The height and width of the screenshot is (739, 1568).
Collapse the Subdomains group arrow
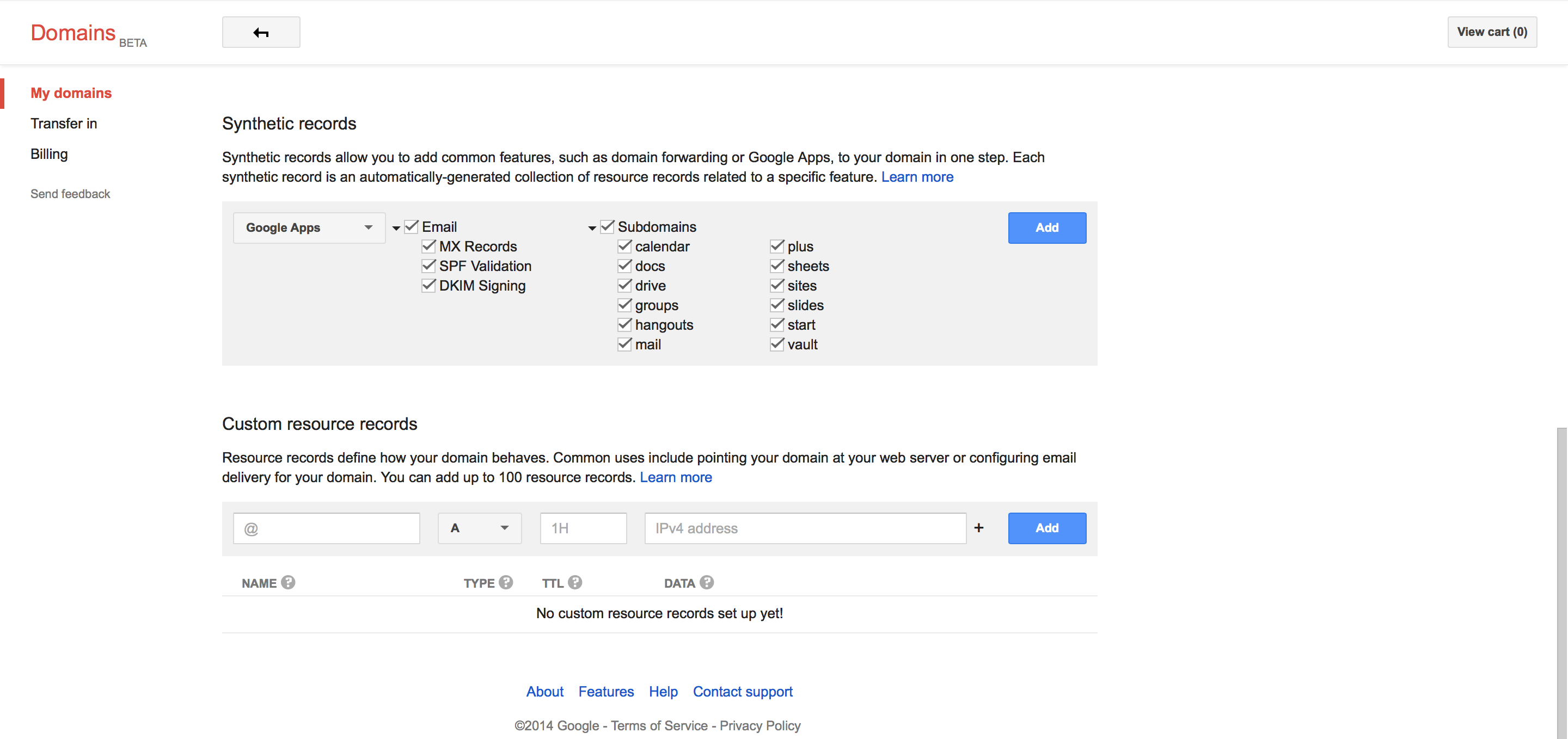592,228
